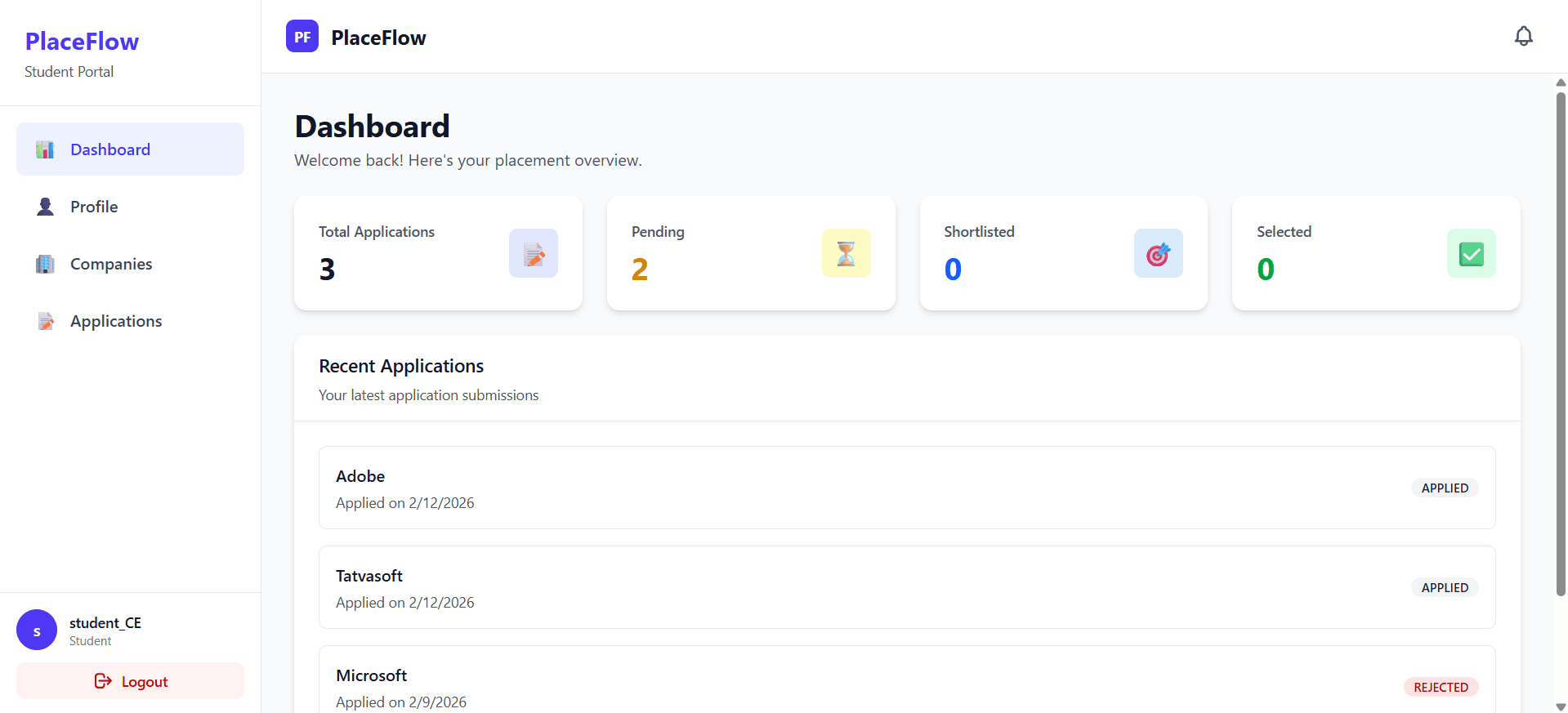Click the PlaceFlow header title
The image size is (1568, 713).
(x=378, y=38)
